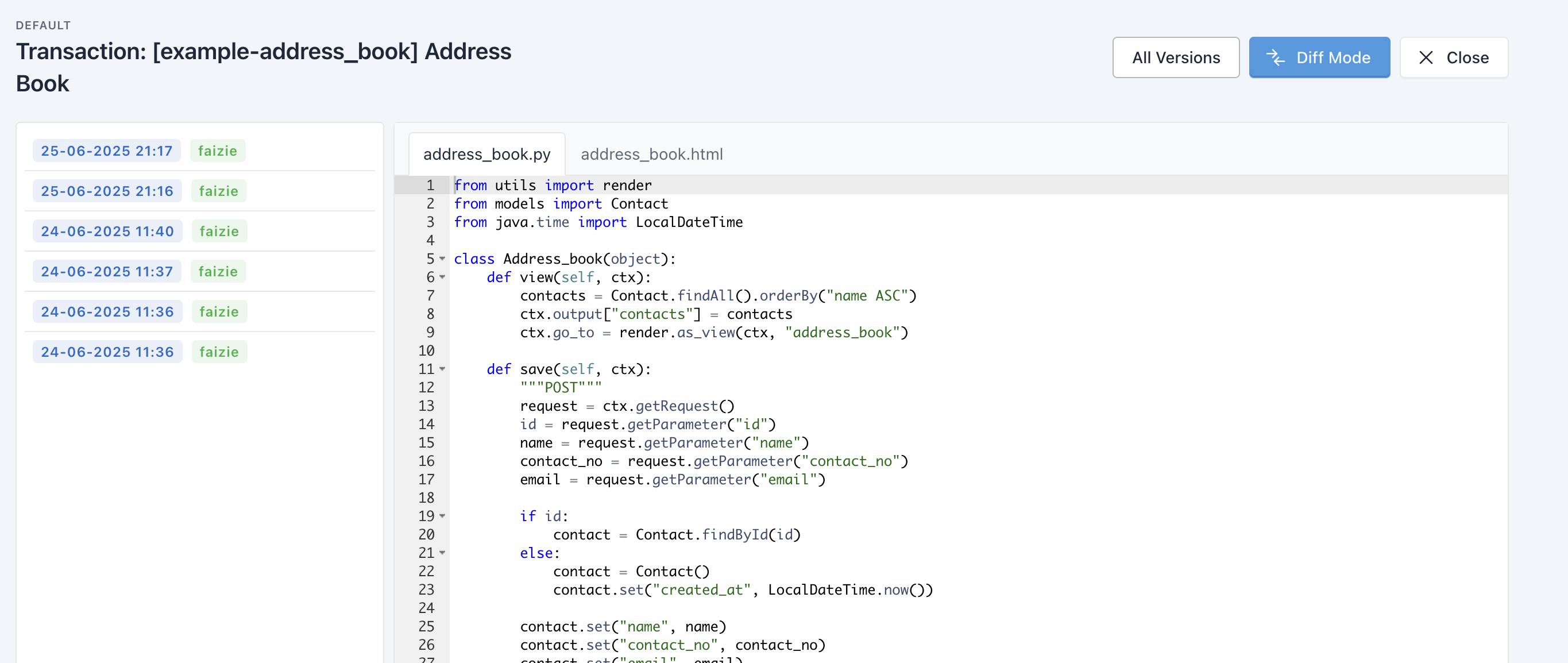
Task: Switch to the address_book.html tab
Action: coord(651,154)
